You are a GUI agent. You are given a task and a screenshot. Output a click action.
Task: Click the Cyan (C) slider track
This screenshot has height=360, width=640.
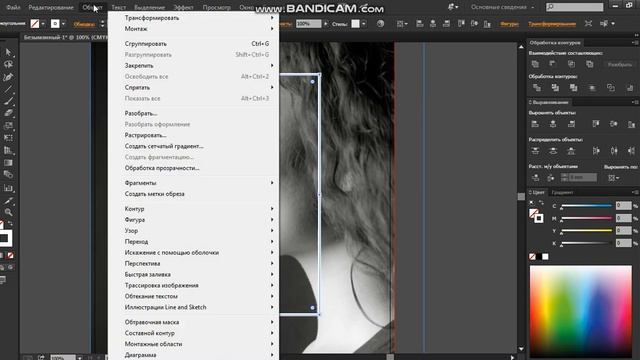pyautogui.click(x=587, y=206)
